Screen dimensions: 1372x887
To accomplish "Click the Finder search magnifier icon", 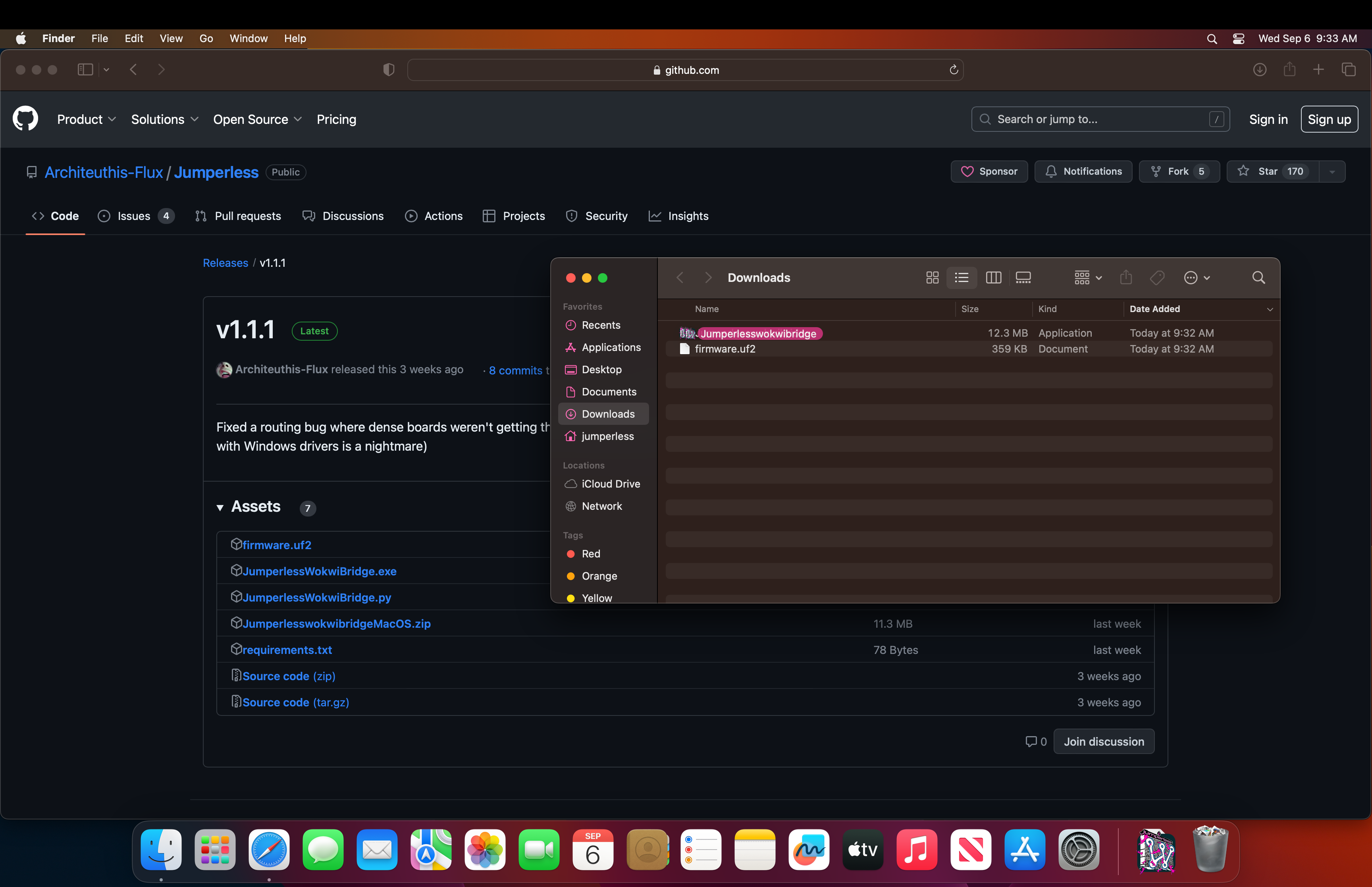I will [1258, 278].
